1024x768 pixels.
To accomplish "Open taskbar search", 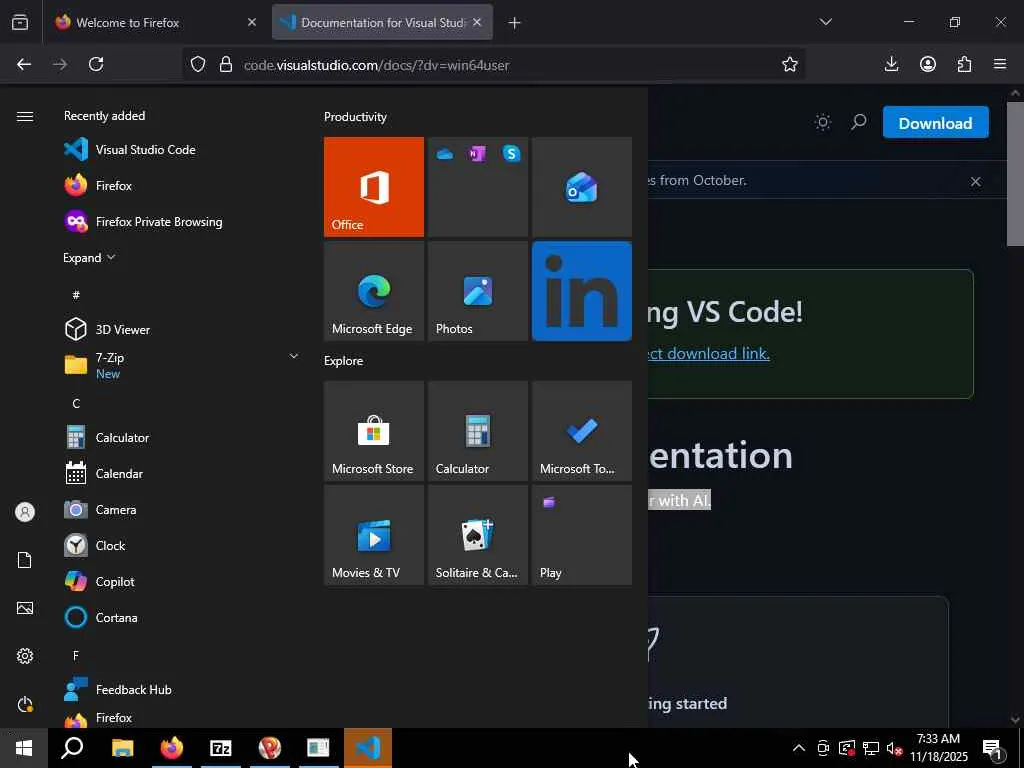I will (x=72, y=748).
